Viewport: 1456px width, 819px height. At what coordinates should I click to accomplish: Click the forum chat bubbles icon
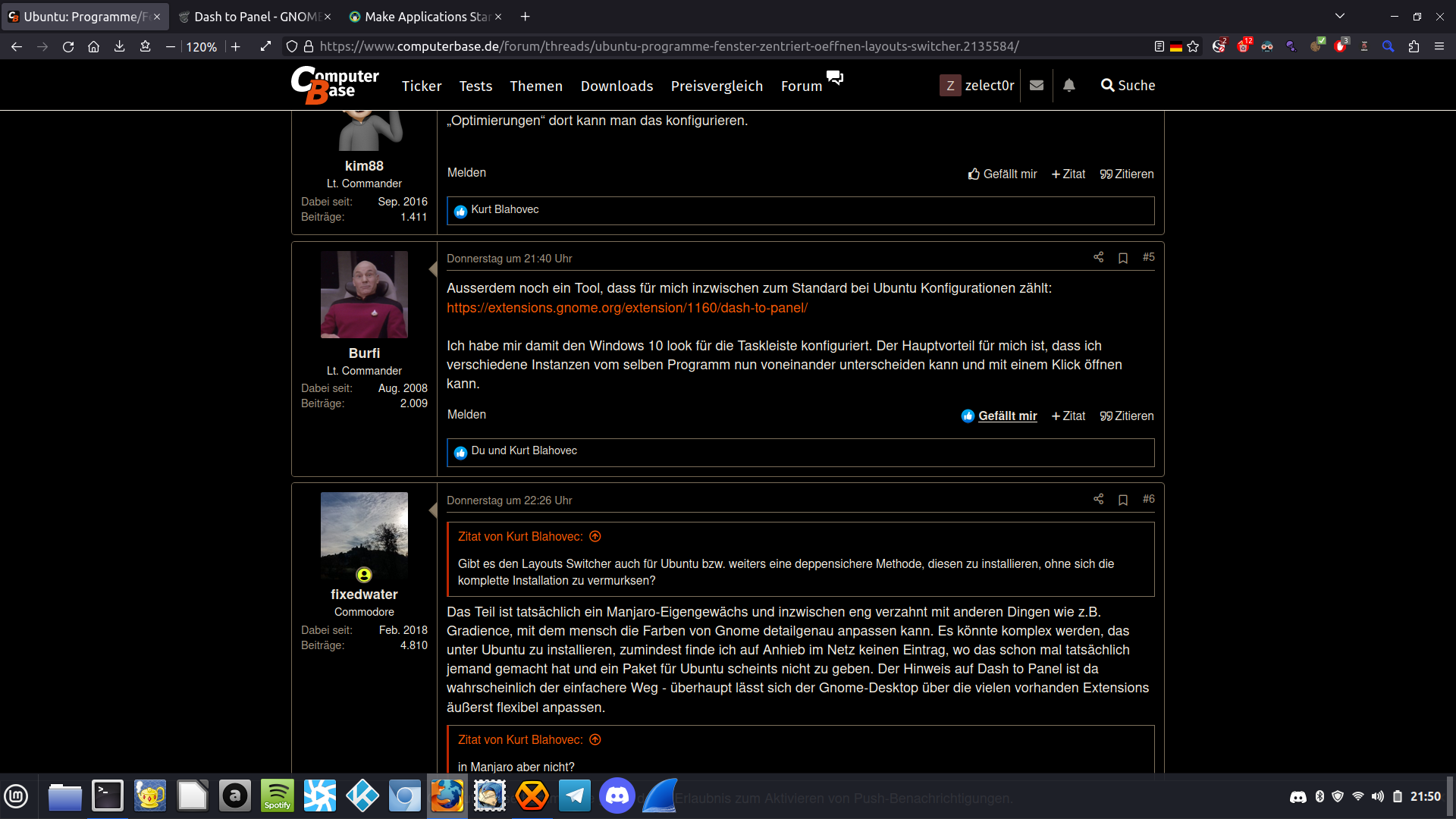coord(835,77)
